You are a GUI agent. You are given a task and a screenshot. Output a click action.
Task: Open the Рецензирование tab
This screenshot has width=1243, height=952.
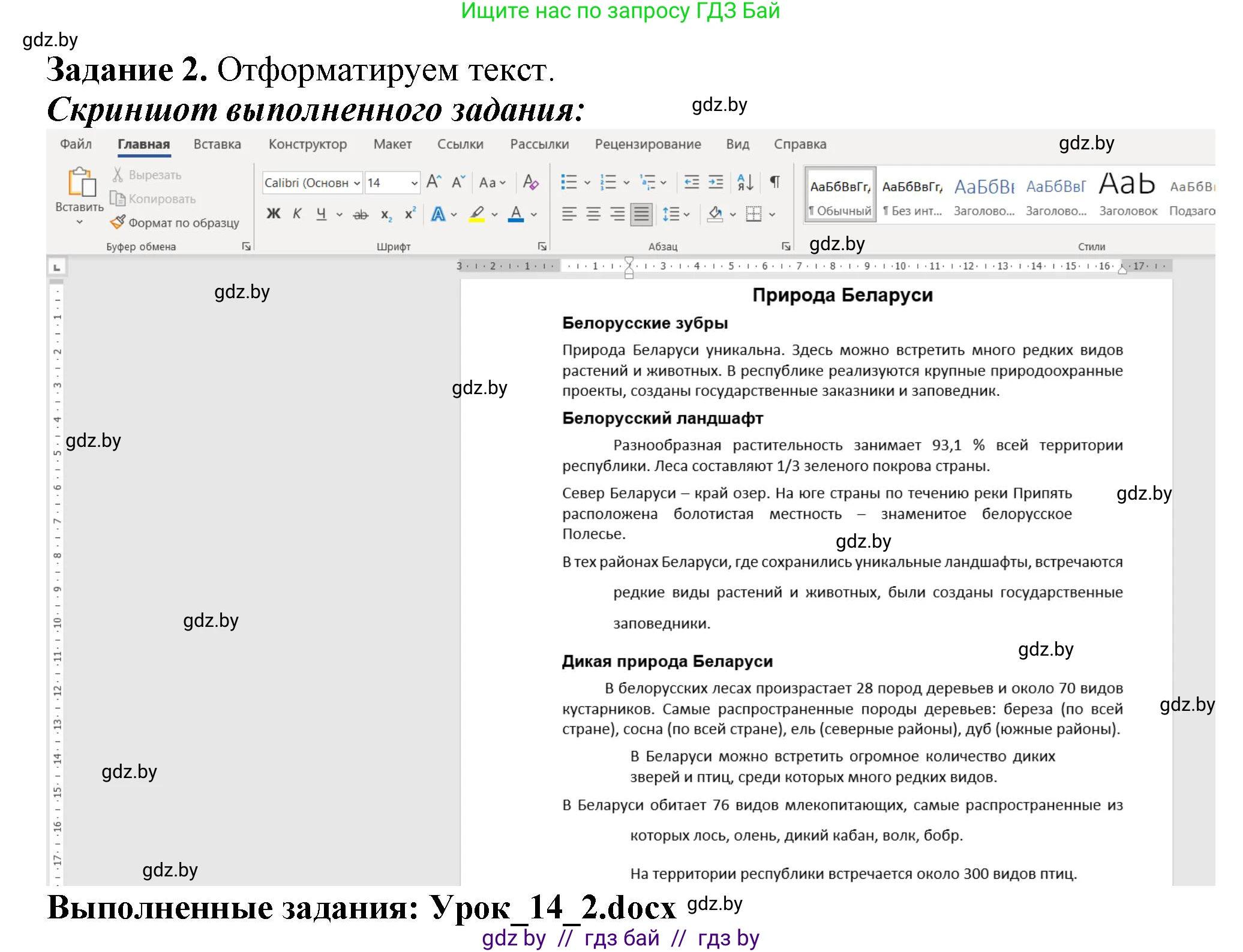click(x=648, y=144)
